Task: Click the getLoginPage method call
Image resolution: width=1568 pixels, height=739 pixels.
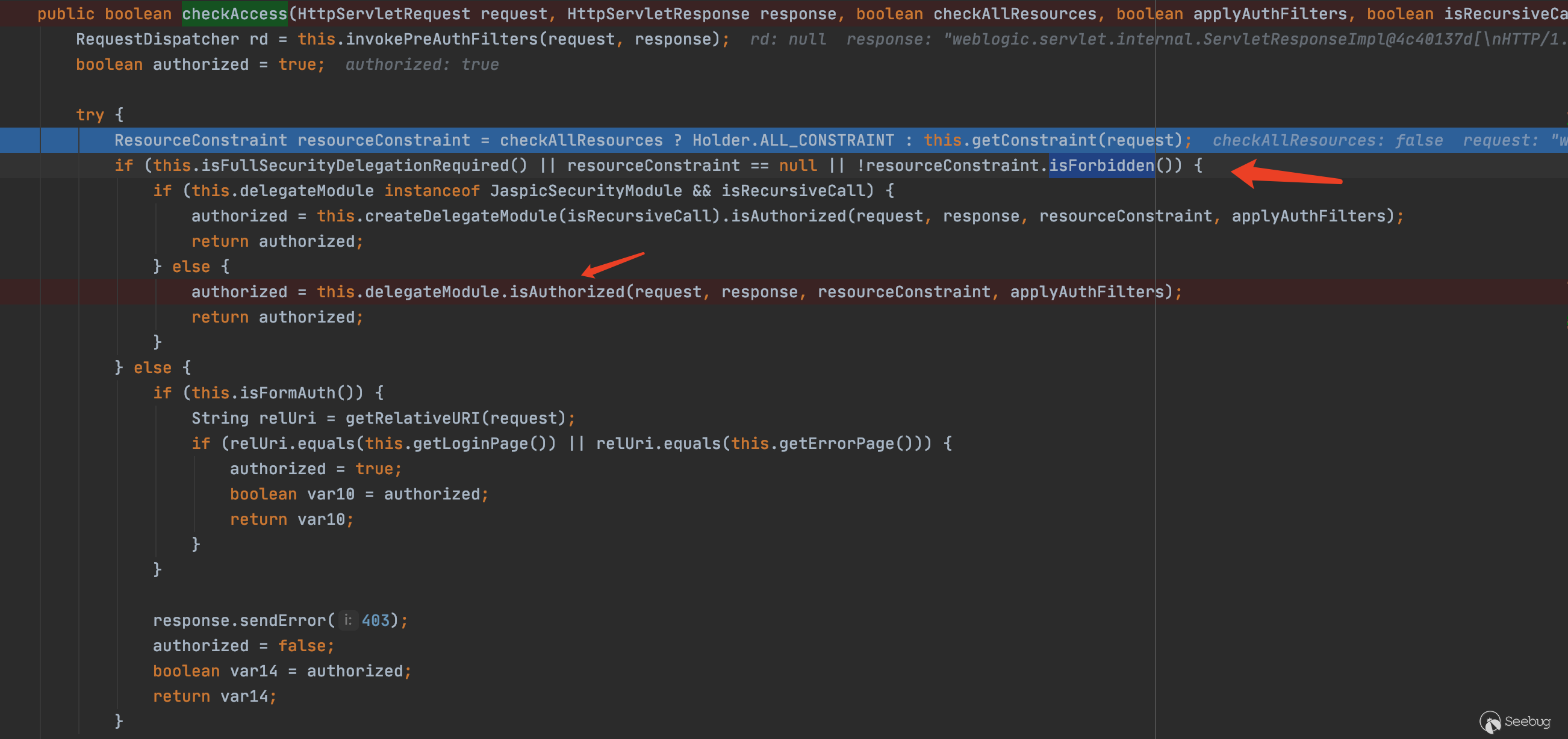Action: point(470,444)
